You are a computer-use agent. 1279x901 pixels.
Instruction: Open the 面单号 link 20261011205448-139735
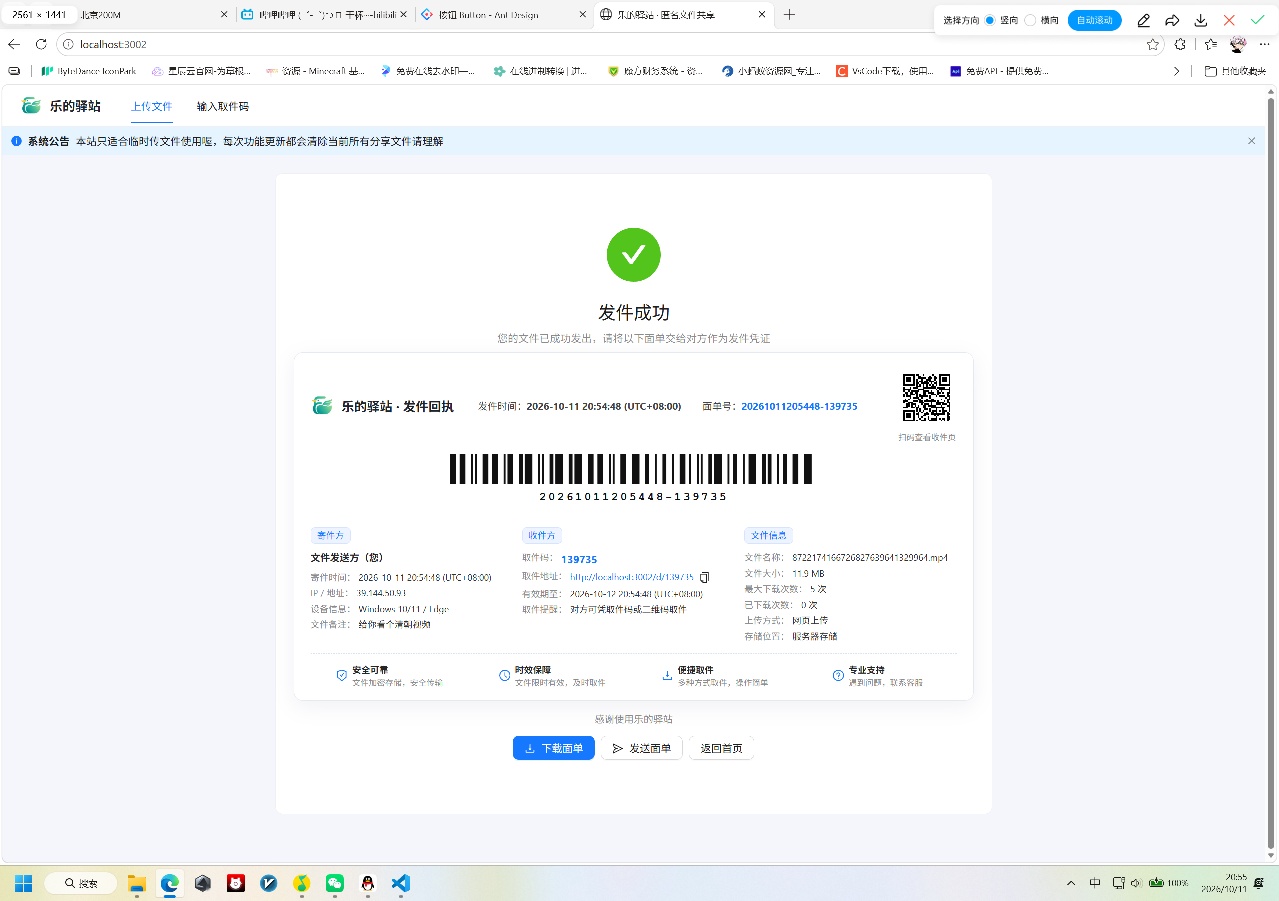pos(799,406)
